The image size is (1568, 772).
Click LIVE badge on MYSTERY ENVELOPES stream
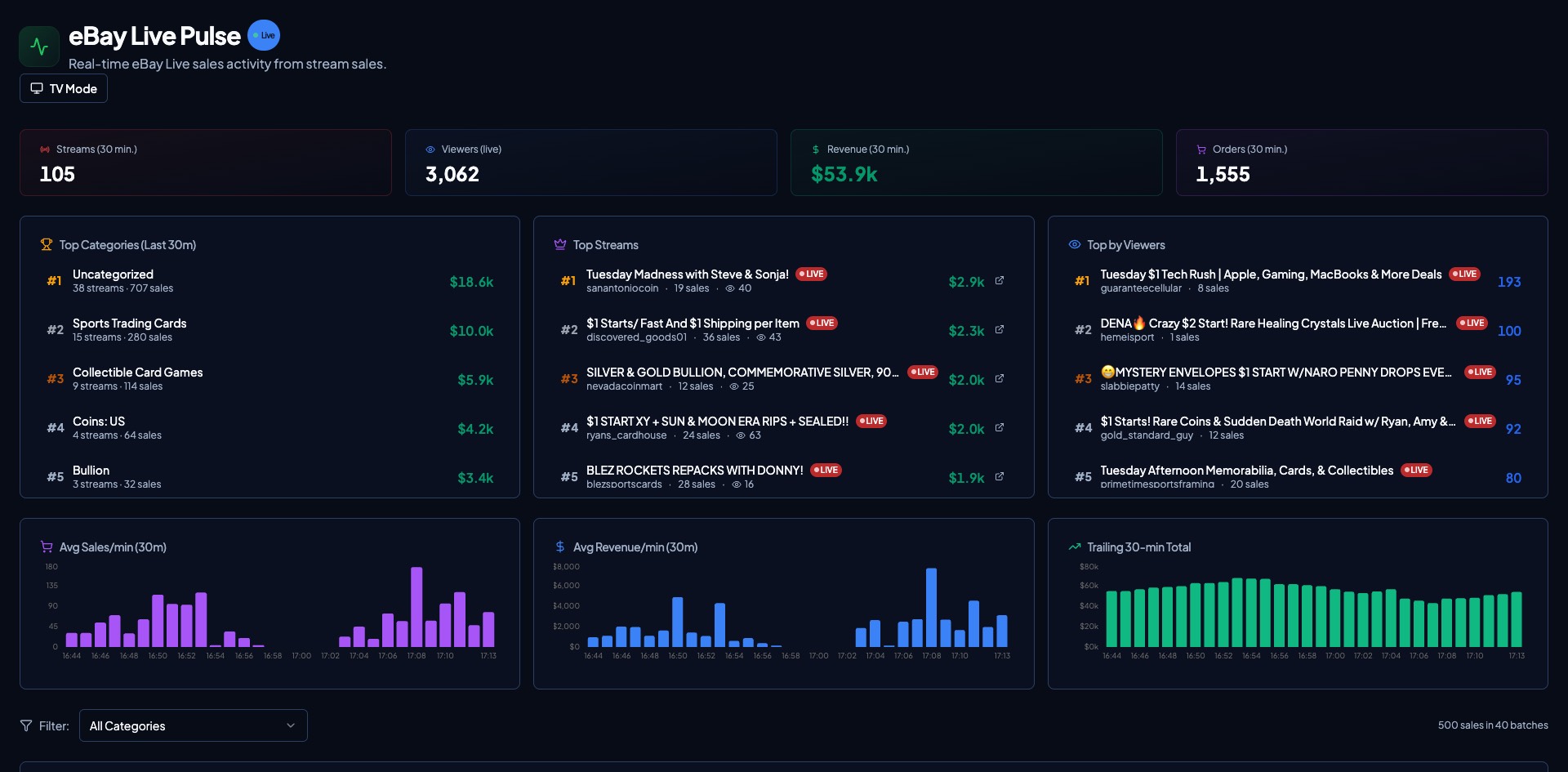pos(1480,373)
